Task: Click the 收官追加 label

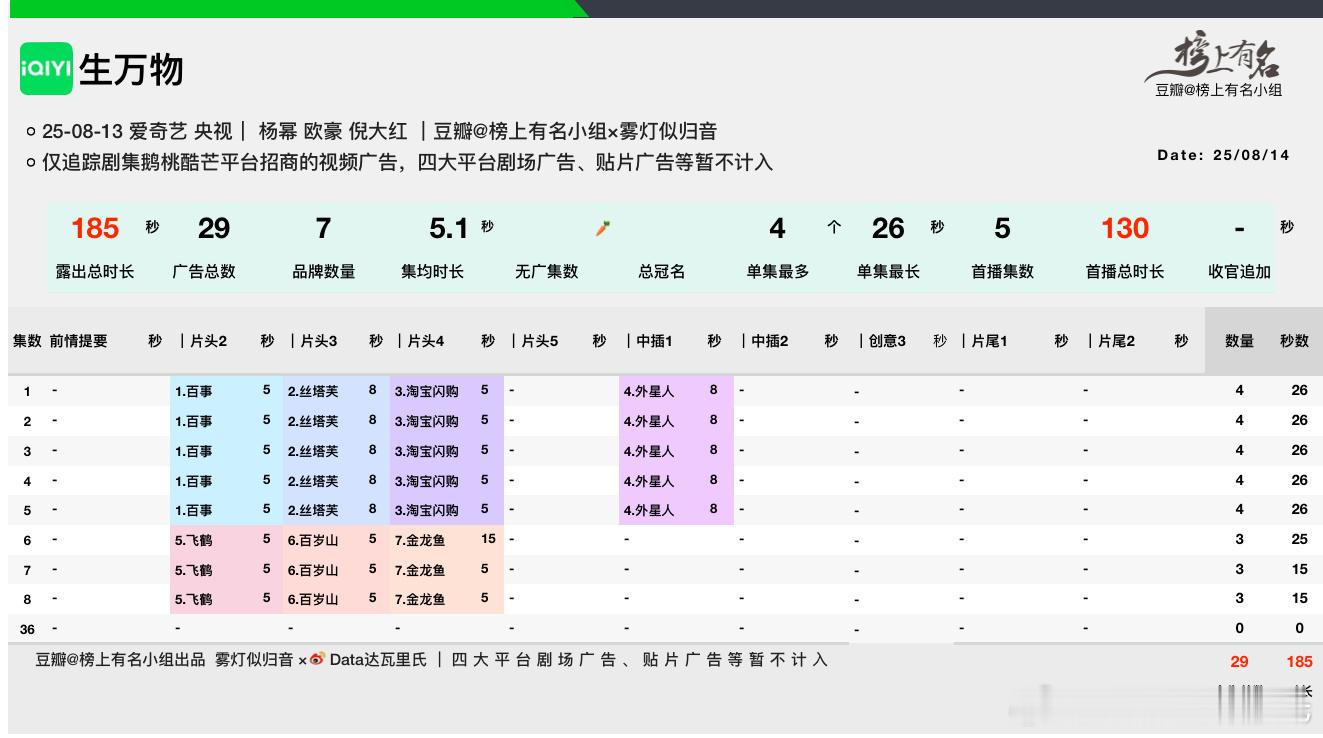Action: pyautogui.click(x=1240, y=272)
